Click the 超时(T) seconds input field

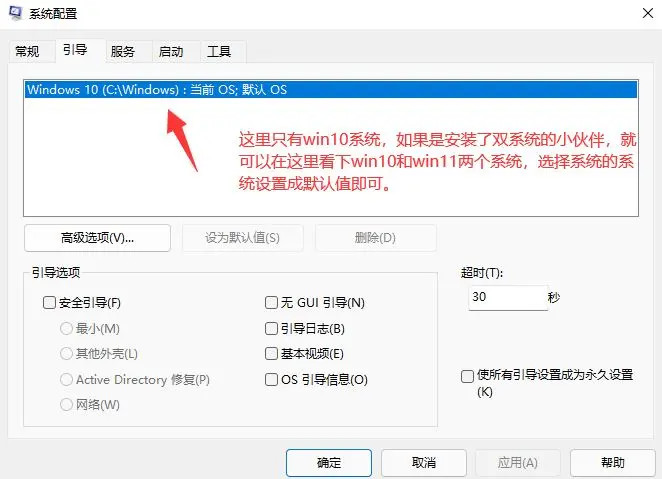(x=508, y=298)
